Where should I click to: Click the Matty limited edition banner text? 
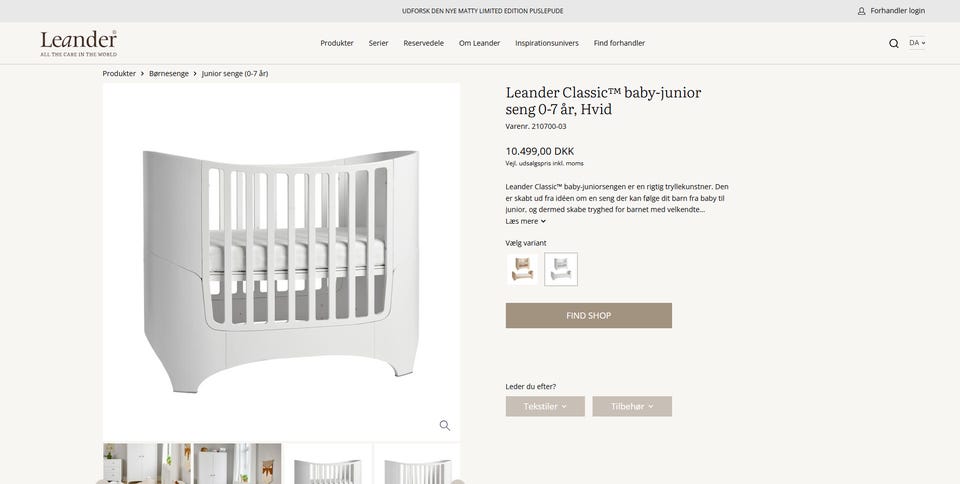pyautogui.click(x=483, y=11)
